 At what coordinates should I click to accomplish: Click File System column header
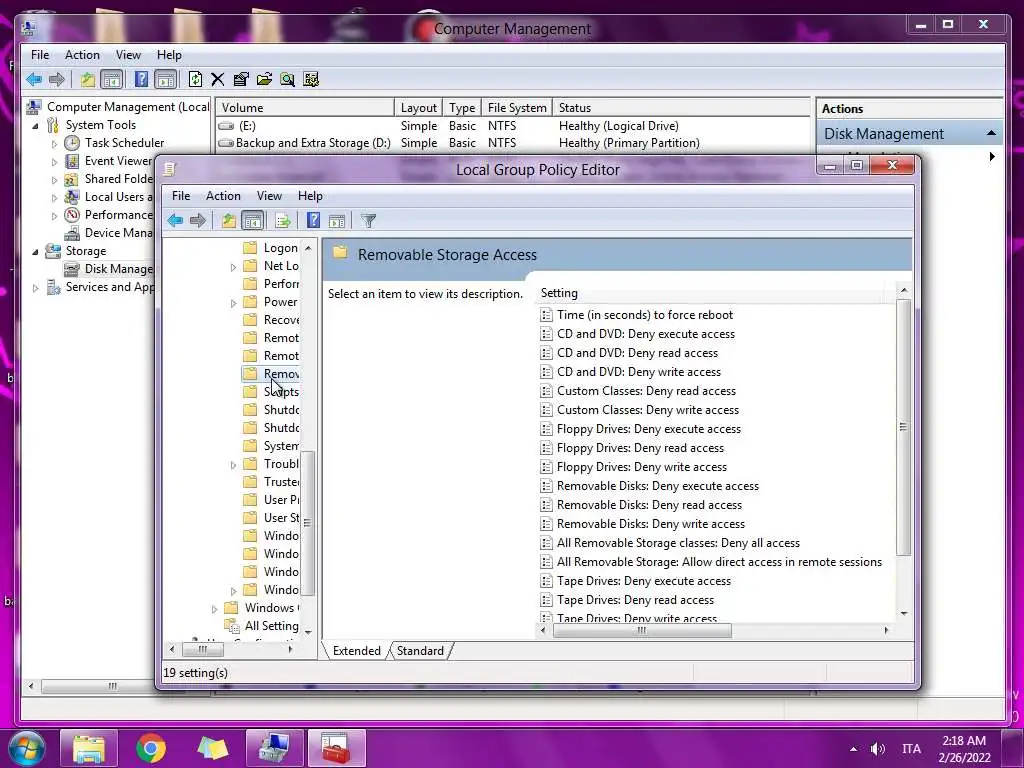pyautogui.click(x=517, y=108)
